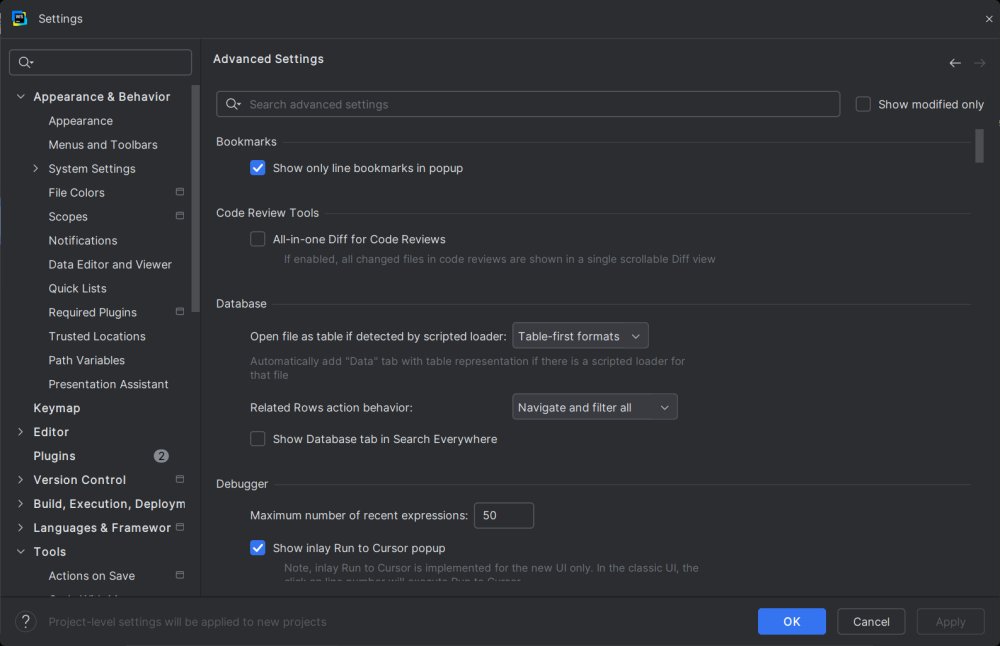Enable the Show modified only checkbox
The width and height of the screenshot is (1000, 646).
click(x=863, y=104)
